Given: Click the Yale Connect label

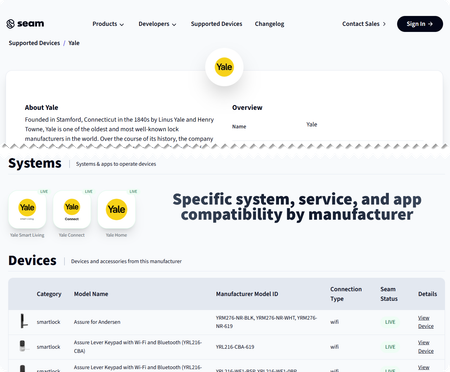Looking at the screenshot, I should coord(72,235).
